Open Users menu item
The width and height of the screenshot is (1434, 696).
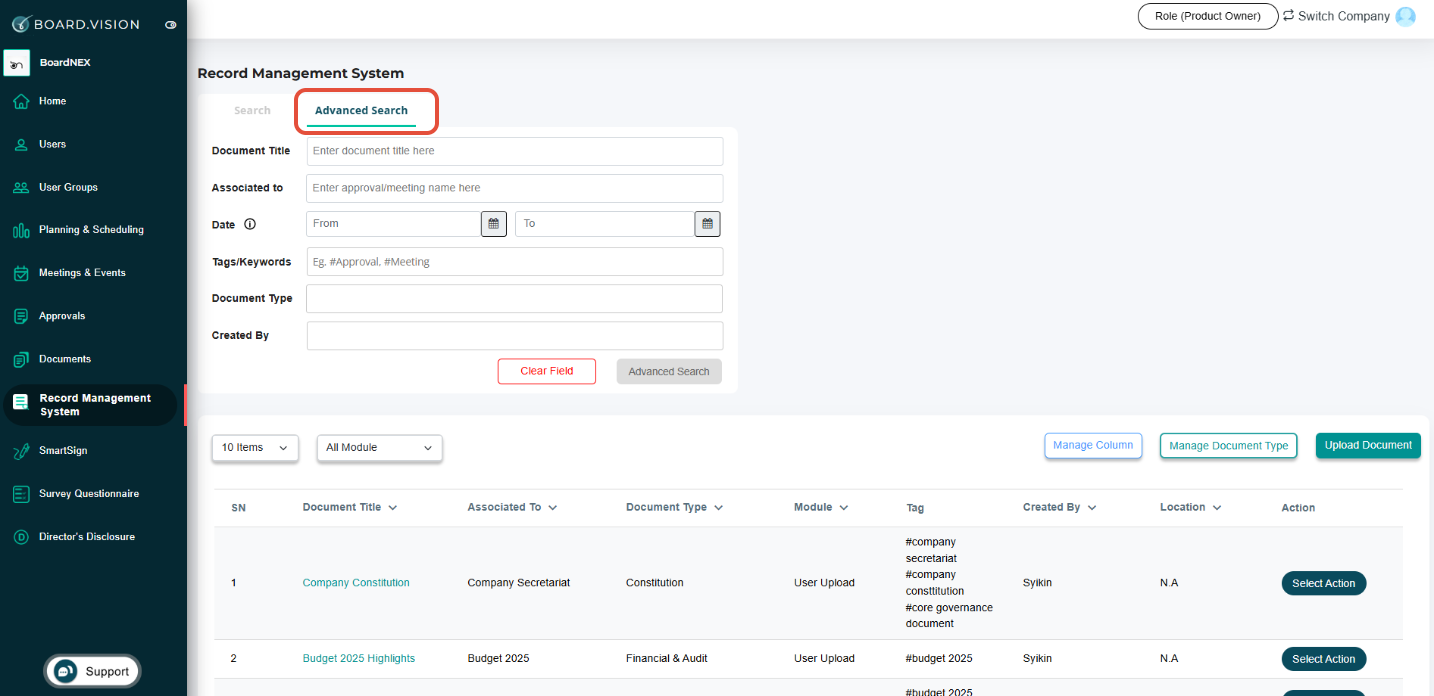point(52,144)
